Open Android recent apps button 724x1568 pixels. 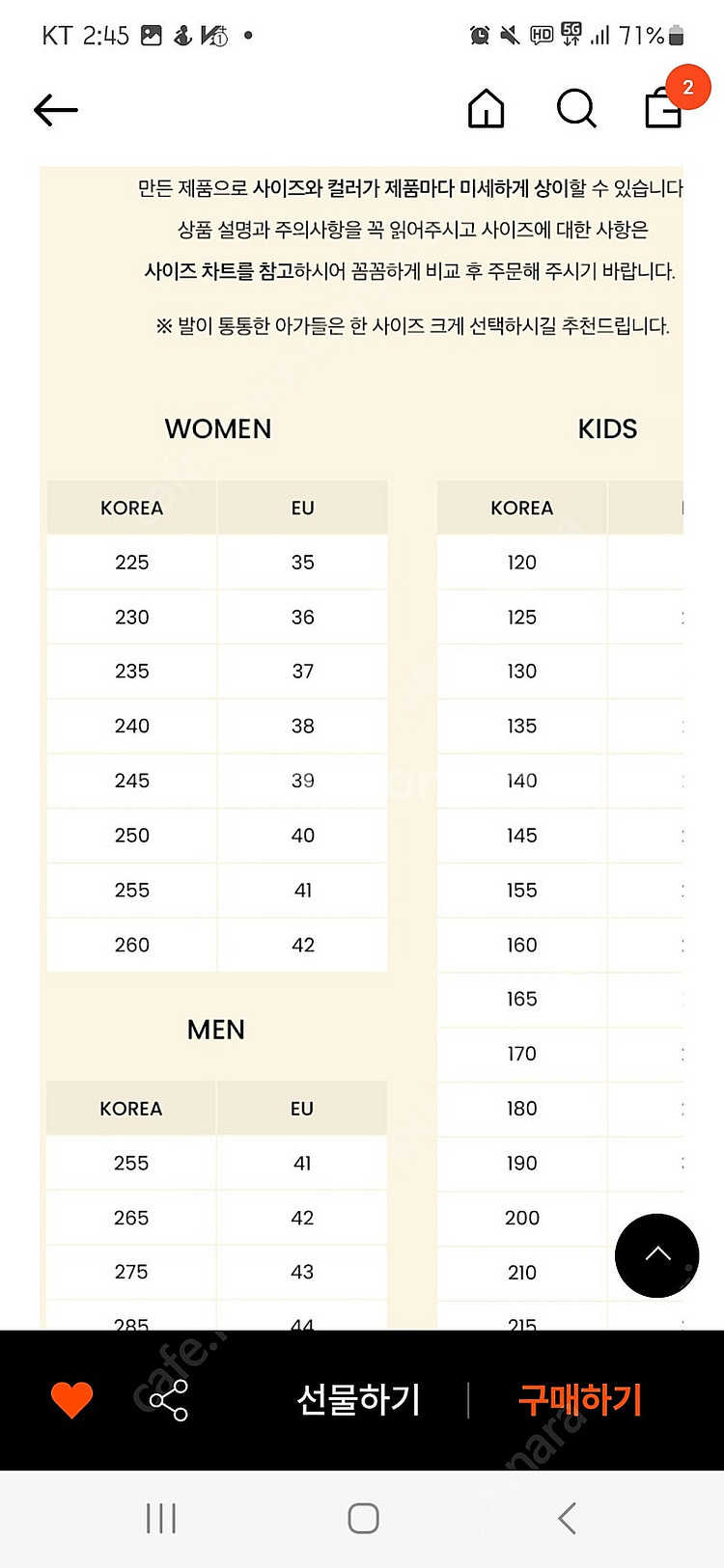click(161, 1518)
